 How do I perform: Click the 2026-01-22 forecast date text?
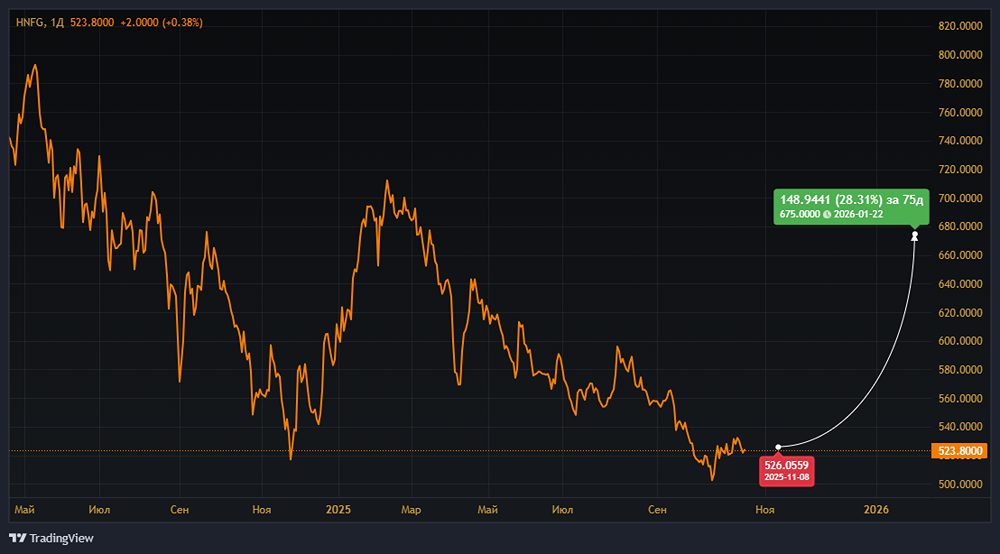[x=858, y=214]
